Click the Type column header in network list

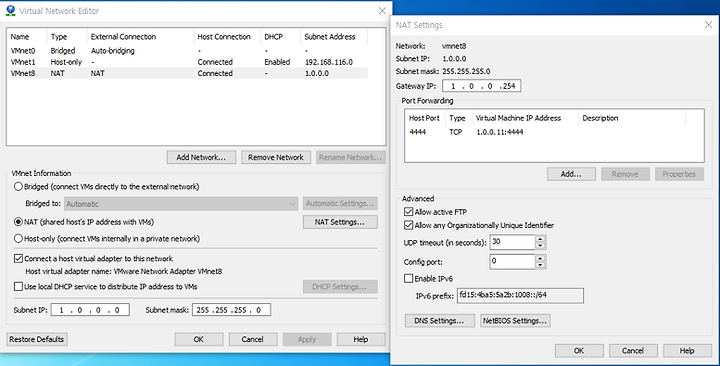(x=67, y=37)
